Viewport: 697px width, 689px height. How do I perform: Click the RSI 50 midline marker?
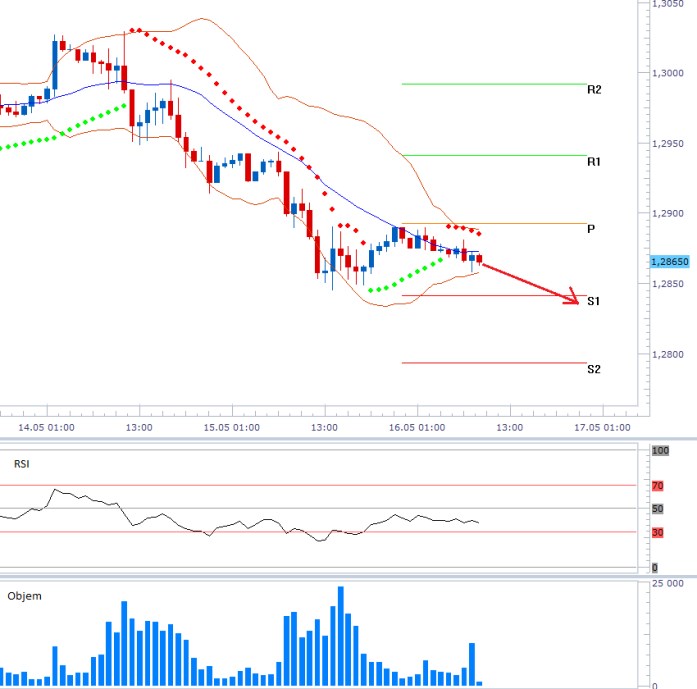click(x=657, y=509)
